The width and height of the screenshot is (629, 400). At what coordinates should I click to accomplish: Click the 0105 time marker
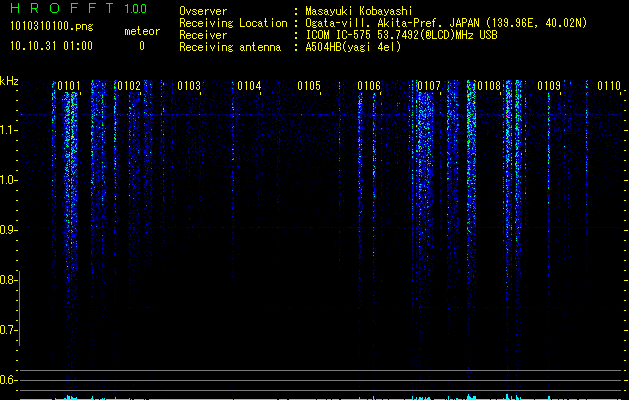pyautogui.click(x=309, y=86)
